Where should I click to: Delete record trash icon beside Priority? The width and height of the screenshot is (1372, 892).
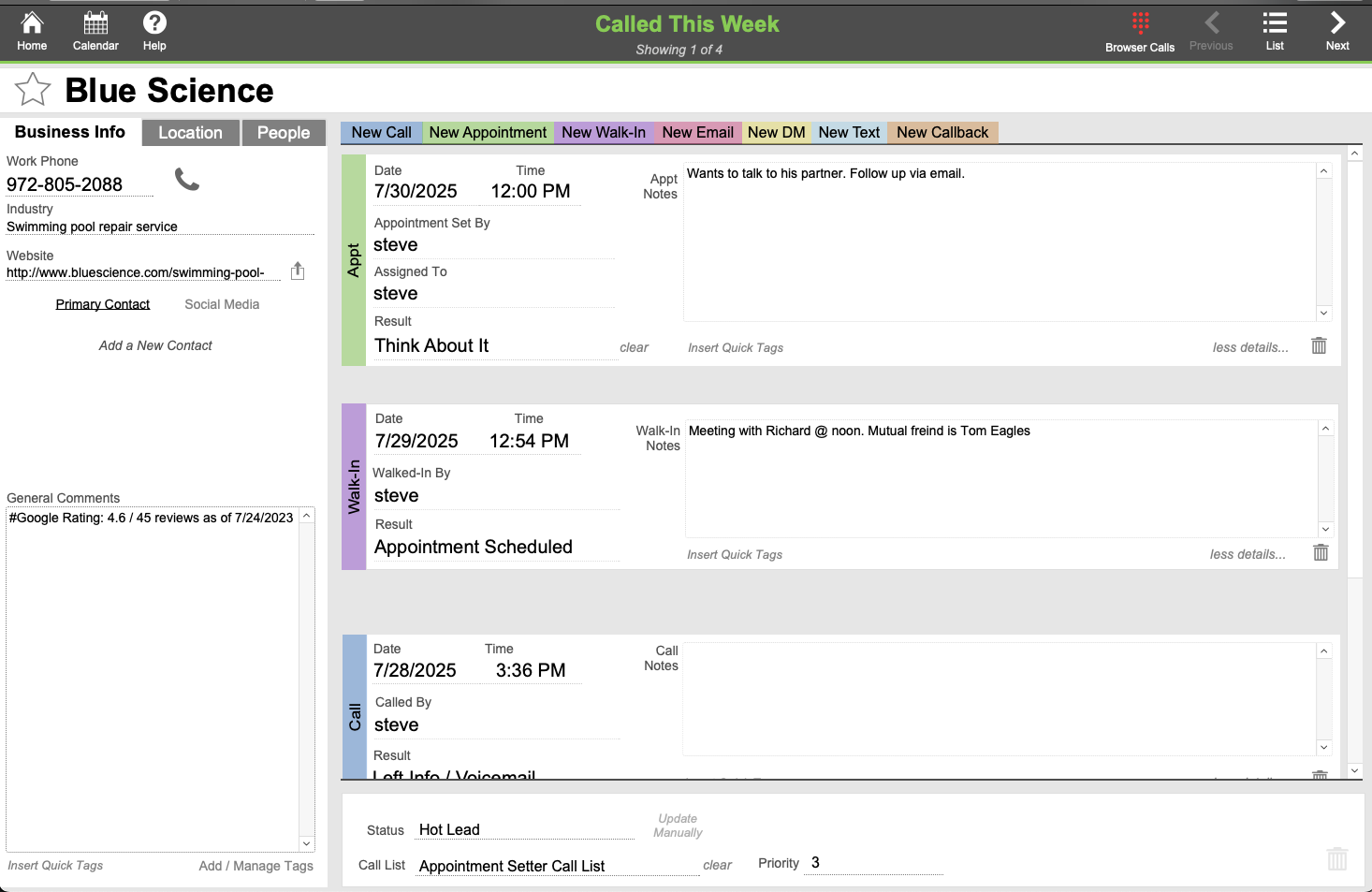pos(1337,858)
